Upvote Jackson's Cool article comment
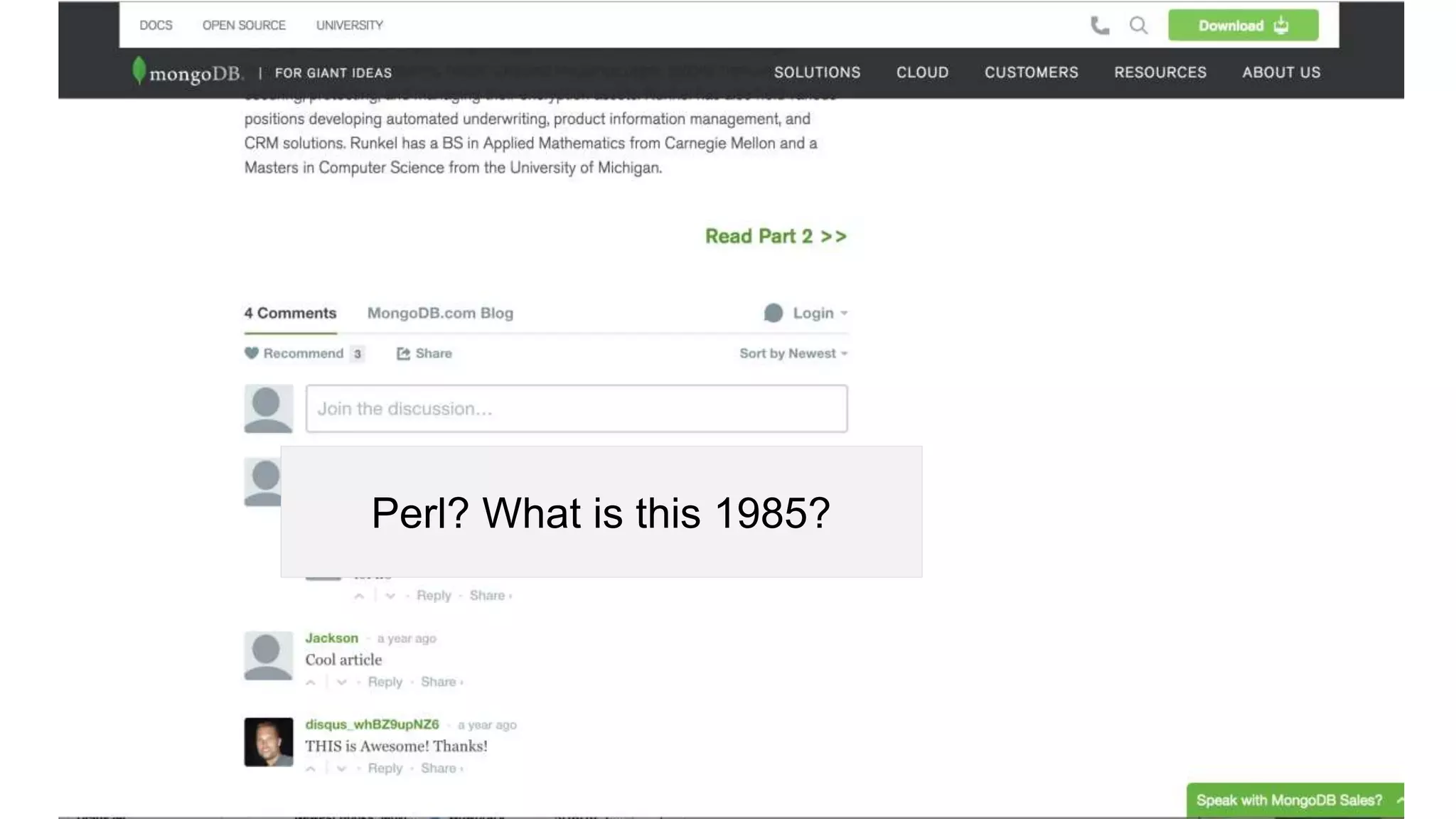Screen dimensions: 1456x819 (311, 682)
